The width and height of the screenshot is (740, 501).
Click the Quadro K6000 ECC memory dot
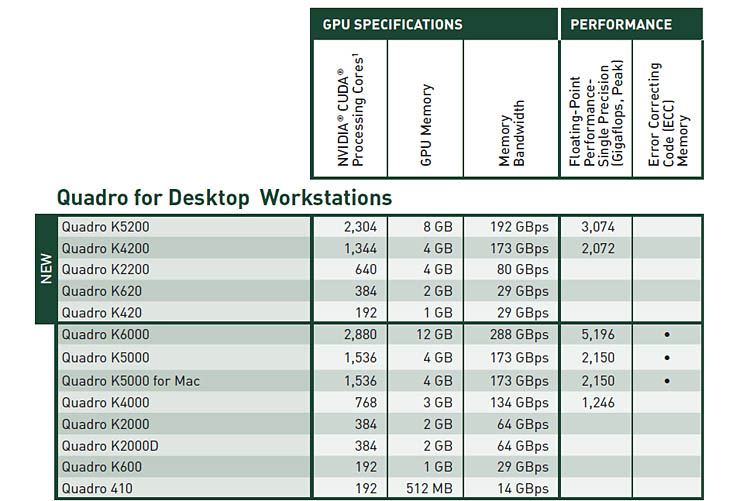tap(667, 335)
